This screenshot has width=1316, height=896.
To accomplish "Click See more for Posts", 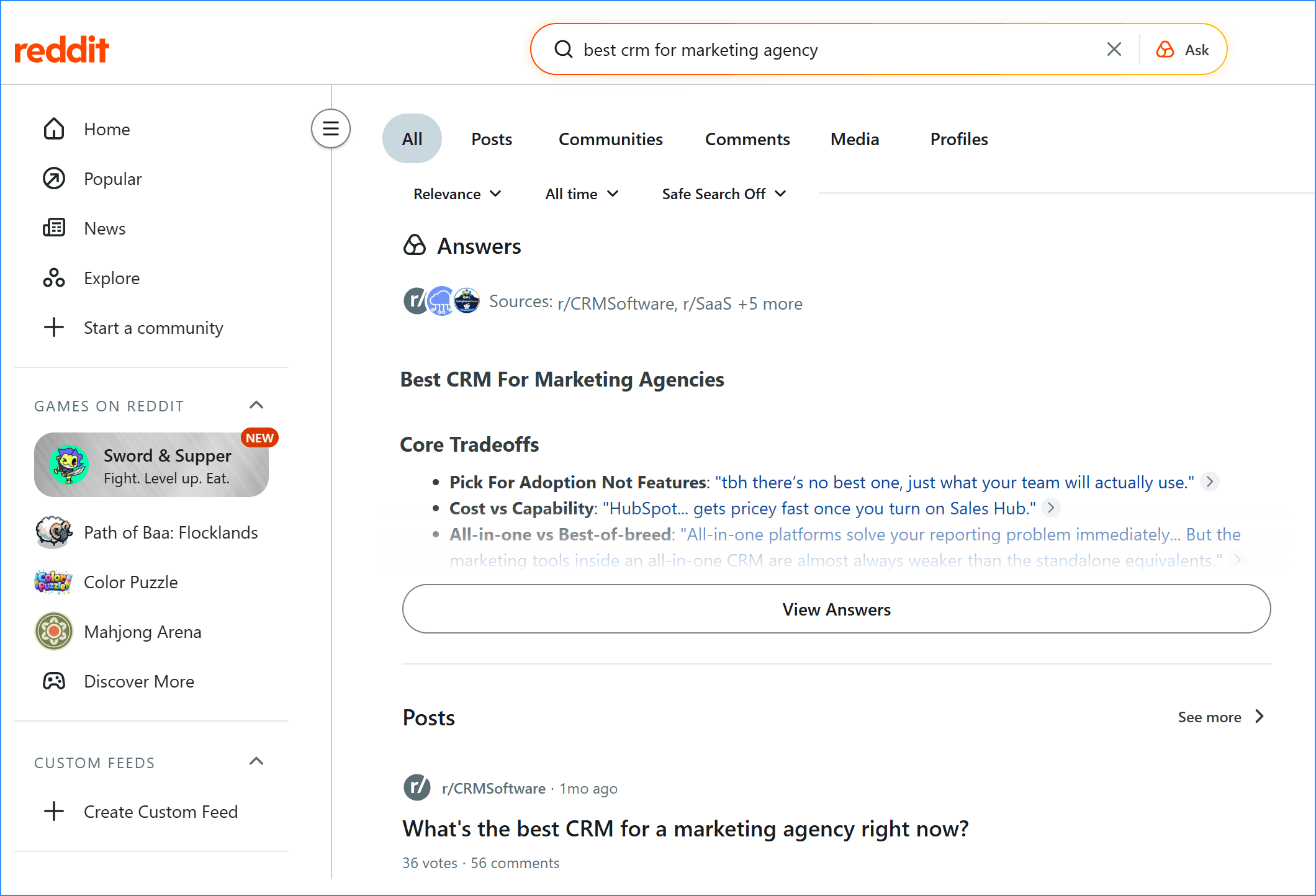I will click(x=1210, y=717).
